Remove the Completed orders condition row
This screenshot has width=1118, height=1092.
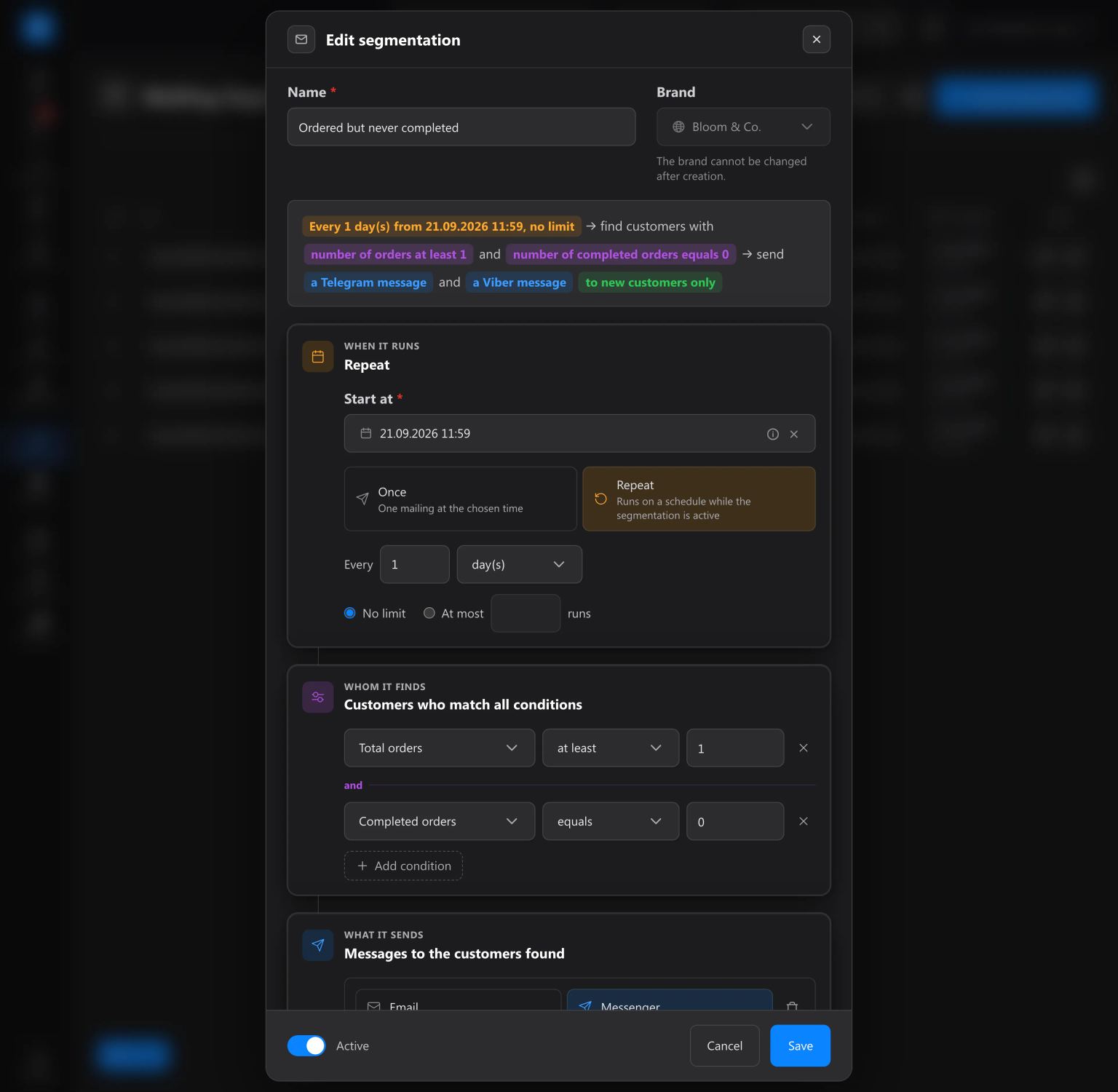[x=804, y=821]
